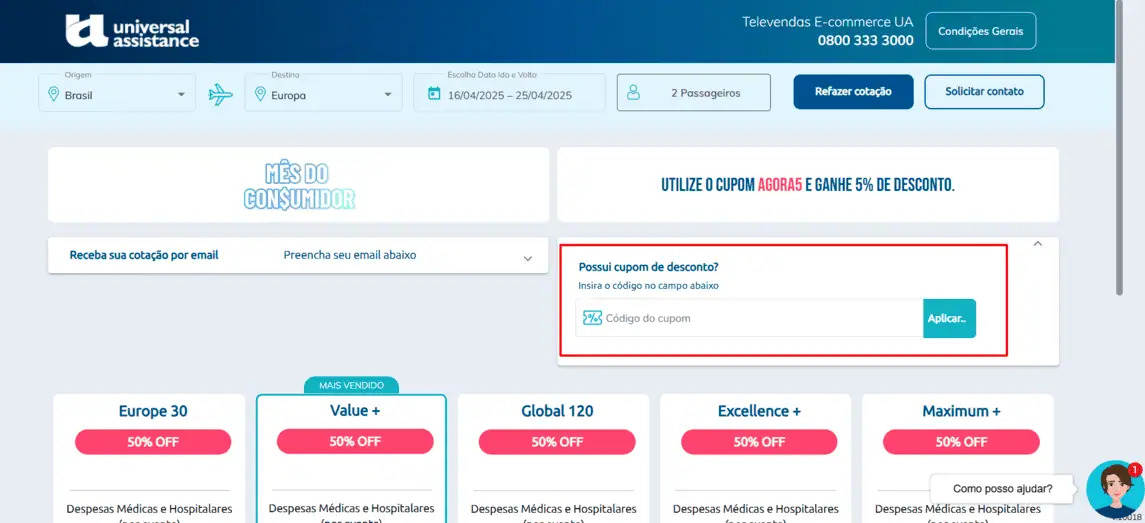Select the Excellence + plan title
1145x523 pixels.
click(x=759, y=411)
